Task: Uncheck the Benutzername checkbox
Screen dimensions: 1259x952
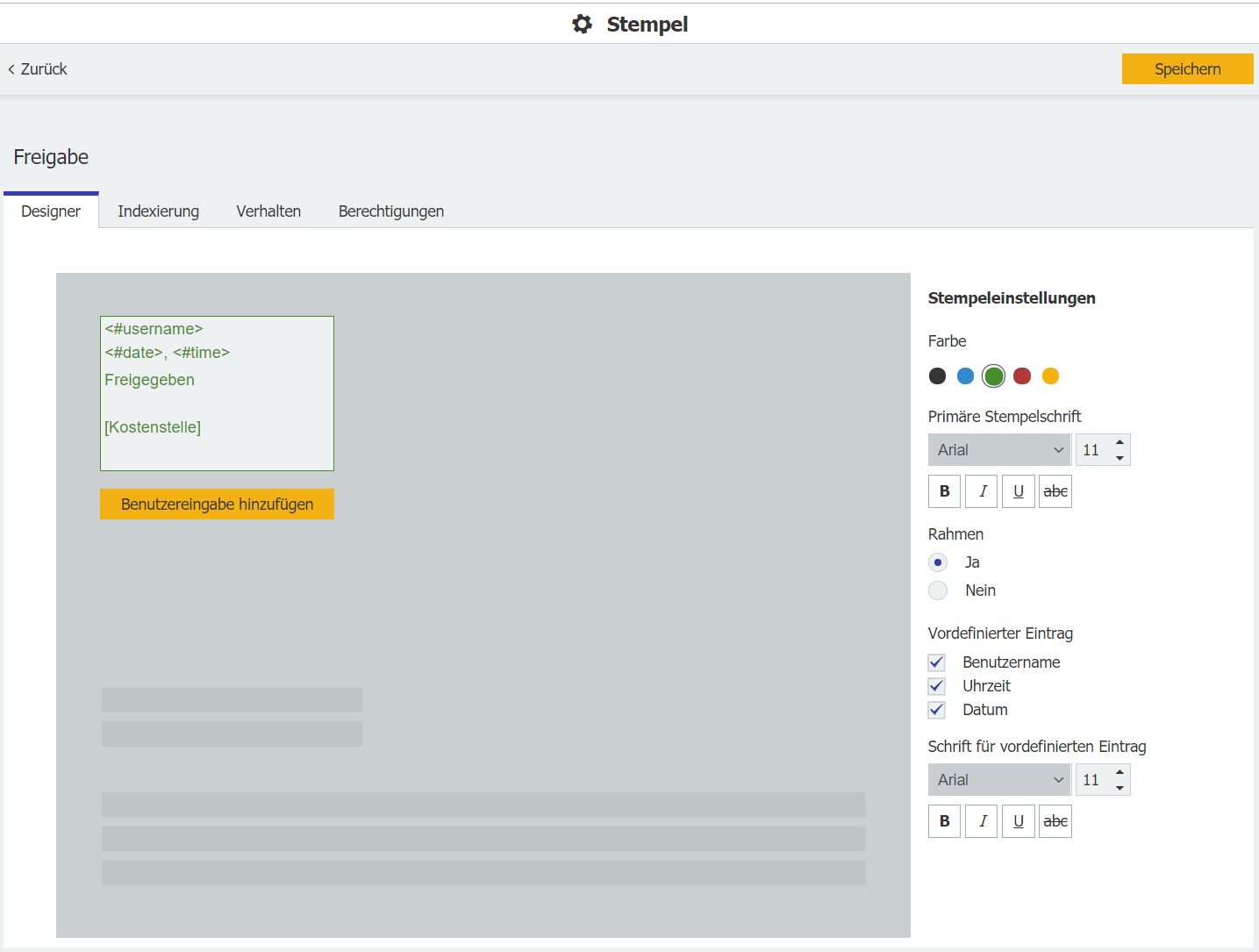Action: pyautogui.click(x=937, y=662)
